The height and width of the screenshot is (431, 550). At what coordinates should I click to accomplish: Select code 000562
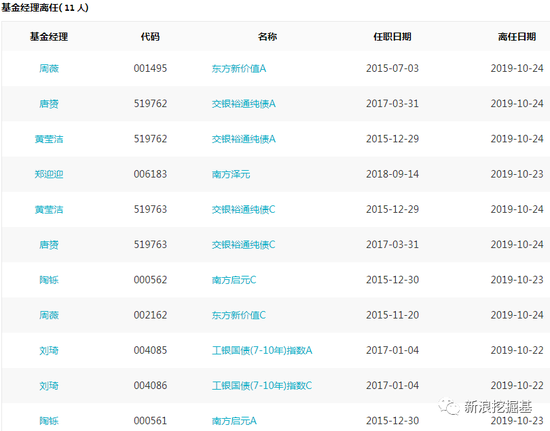(150, 280)
